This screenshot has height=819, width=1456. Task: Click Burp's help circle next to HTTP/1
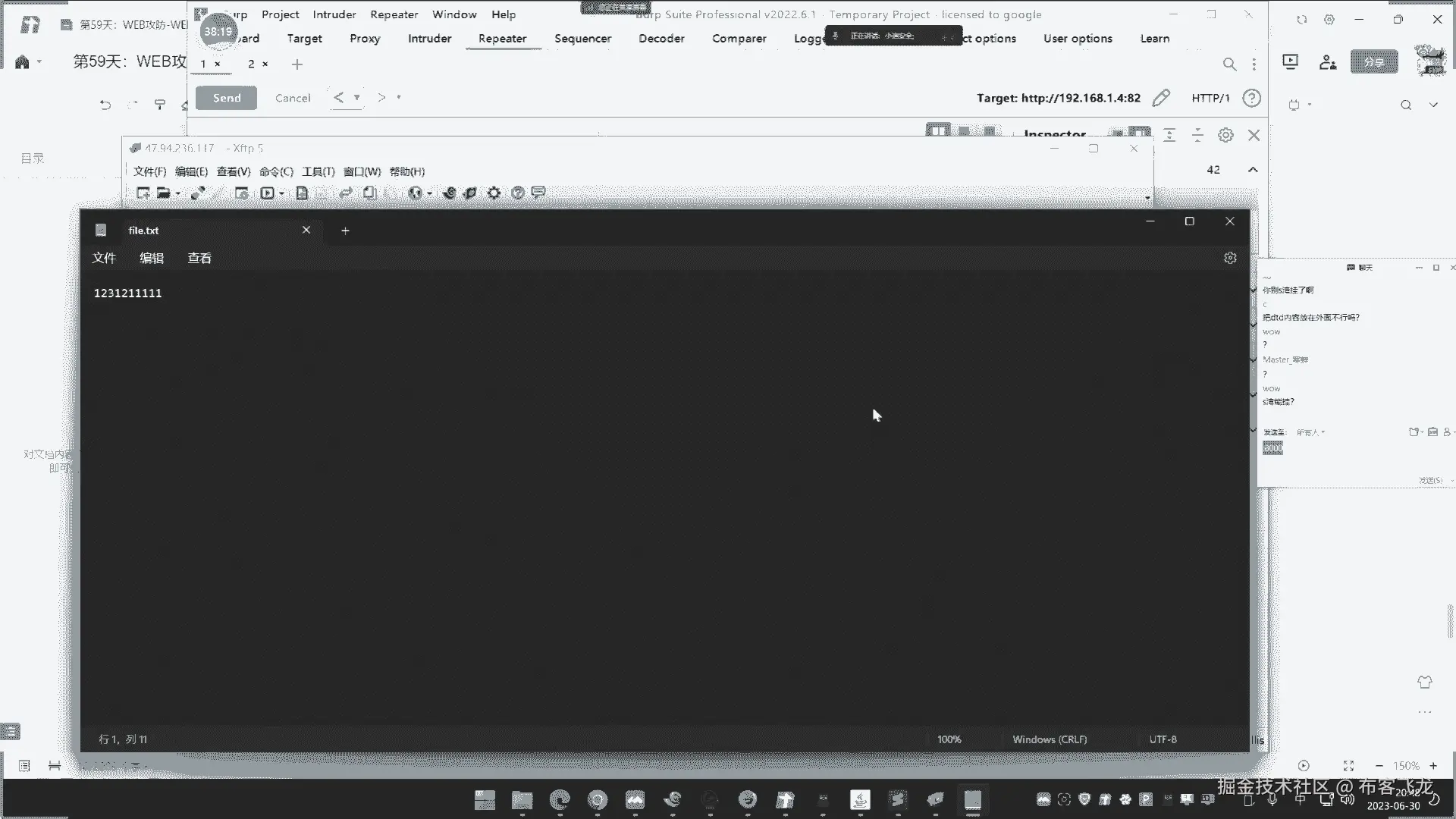(1252, 98)
